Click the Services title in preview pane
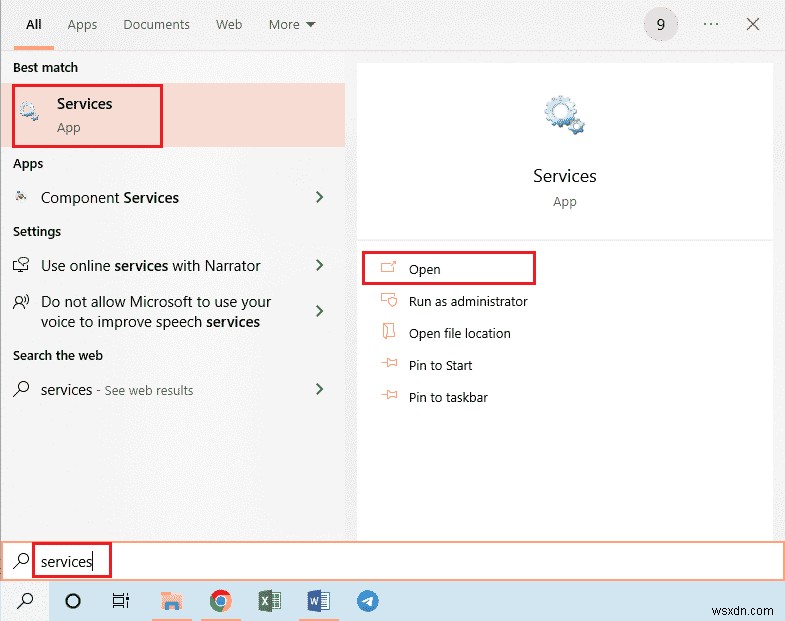785x621 pixels. [x=564, y=176]
